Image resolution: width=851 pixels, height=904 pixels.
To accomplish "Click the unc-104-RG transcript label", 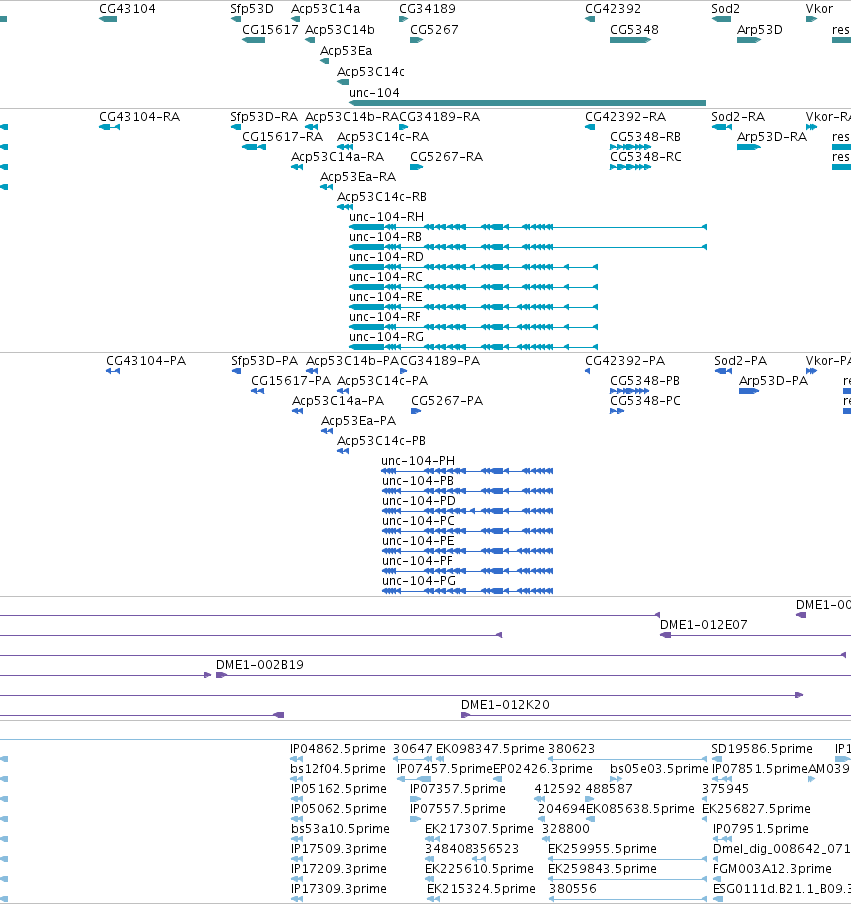I will (x=386, y=337).
